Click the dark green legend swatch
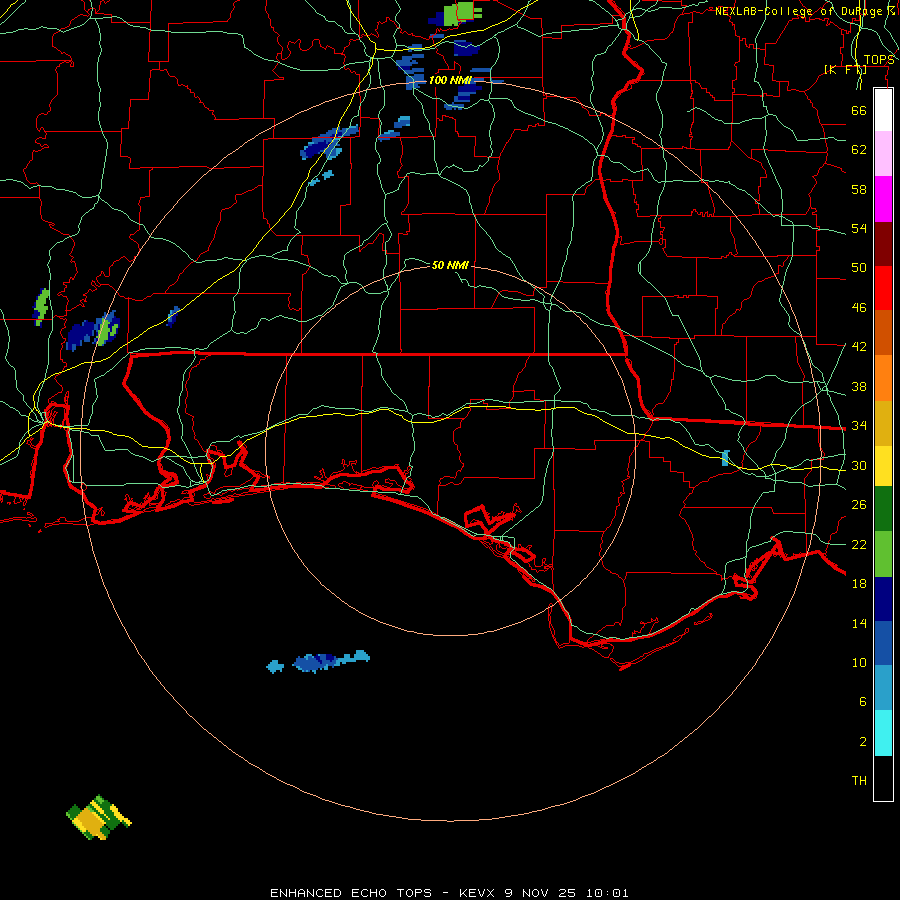 tap(883, 509)
